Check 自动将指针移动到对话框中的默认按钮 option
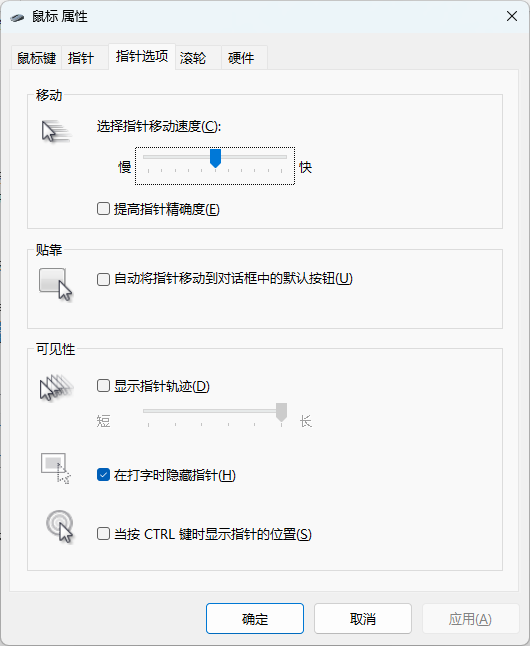 pyautogui.click(x=103, y=279)
